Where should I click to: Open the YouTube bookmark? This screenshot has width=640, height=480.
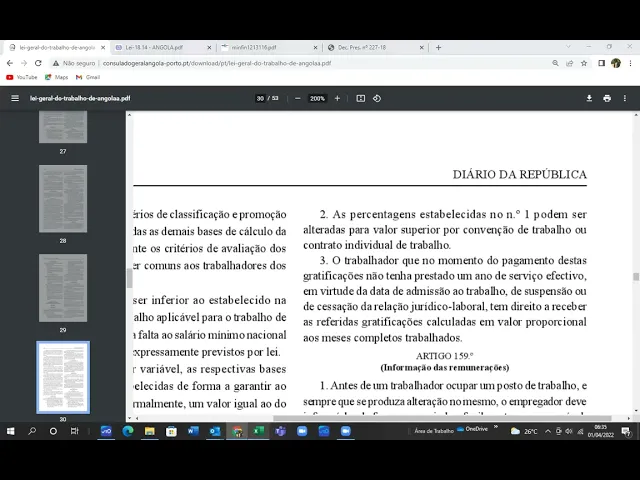click(x=22, y=77)
